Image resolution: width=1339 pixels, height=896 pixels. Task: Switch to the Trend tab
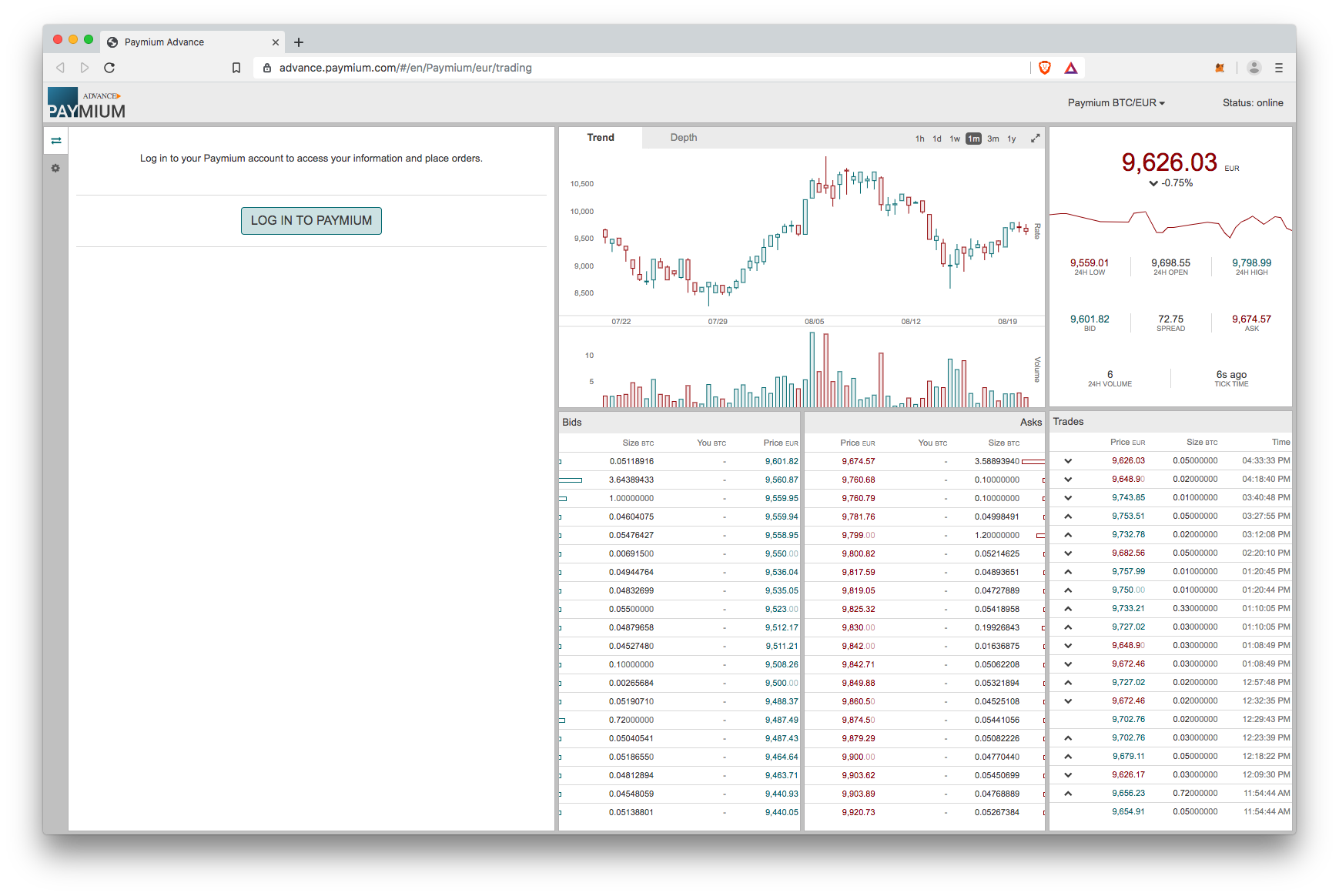click(601, 138)
